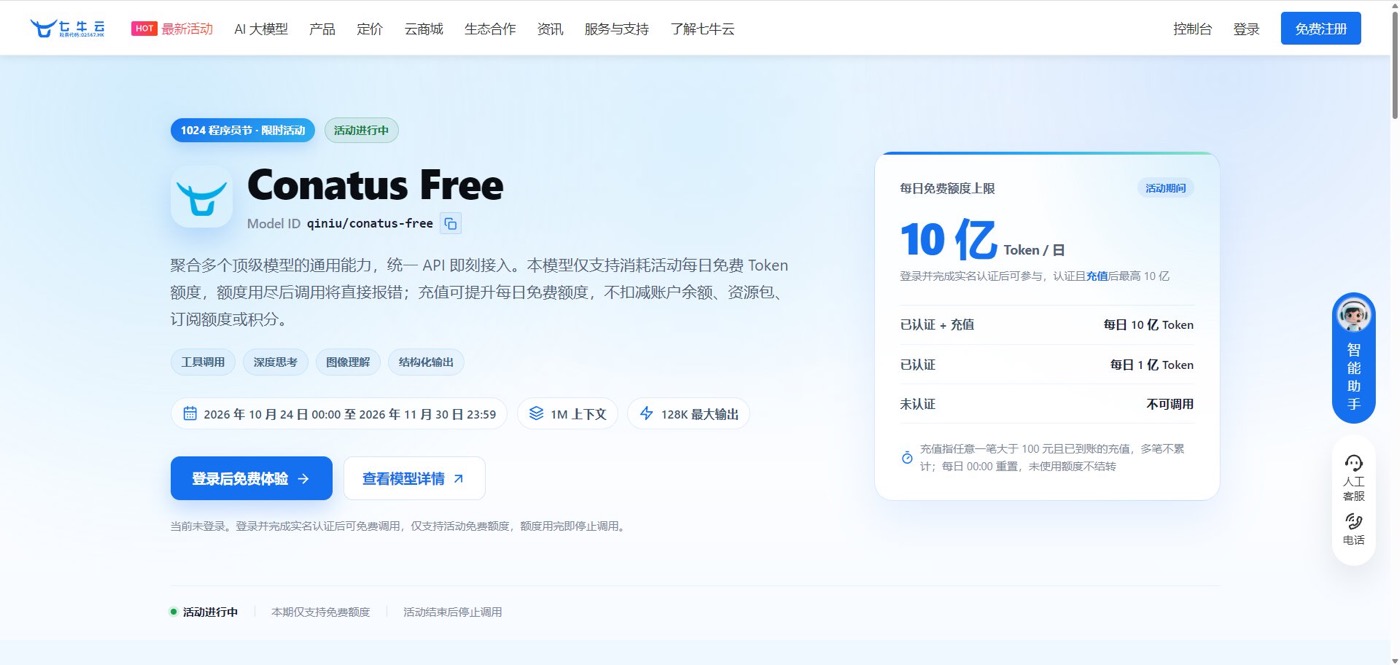Open the 最新活动 menu item
Screen dimensions: 1400x665
point(187,29)
